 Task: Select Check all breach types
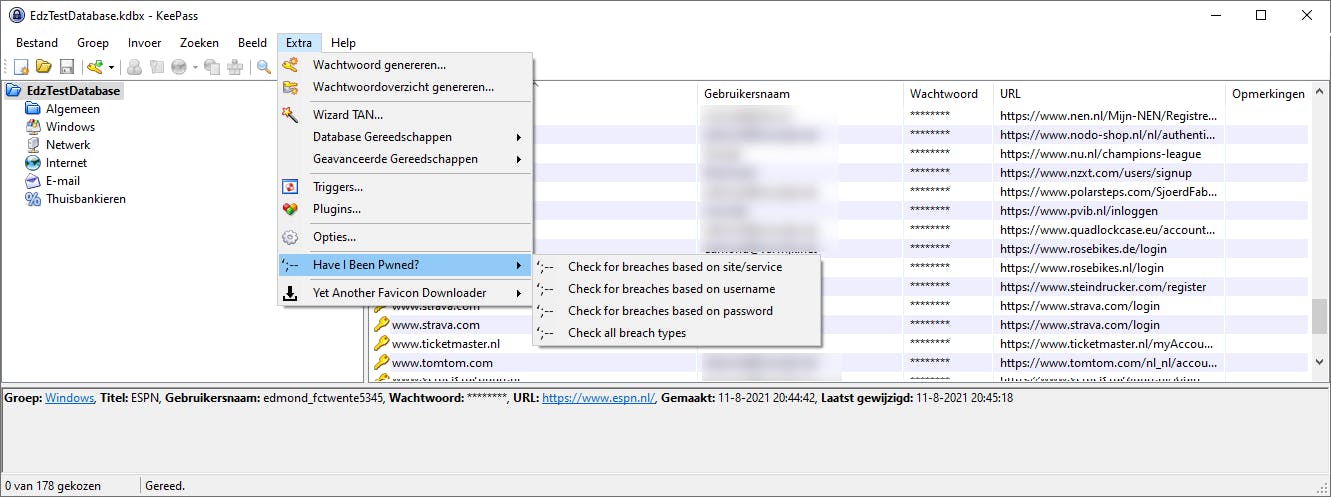(x=677, y=333)
